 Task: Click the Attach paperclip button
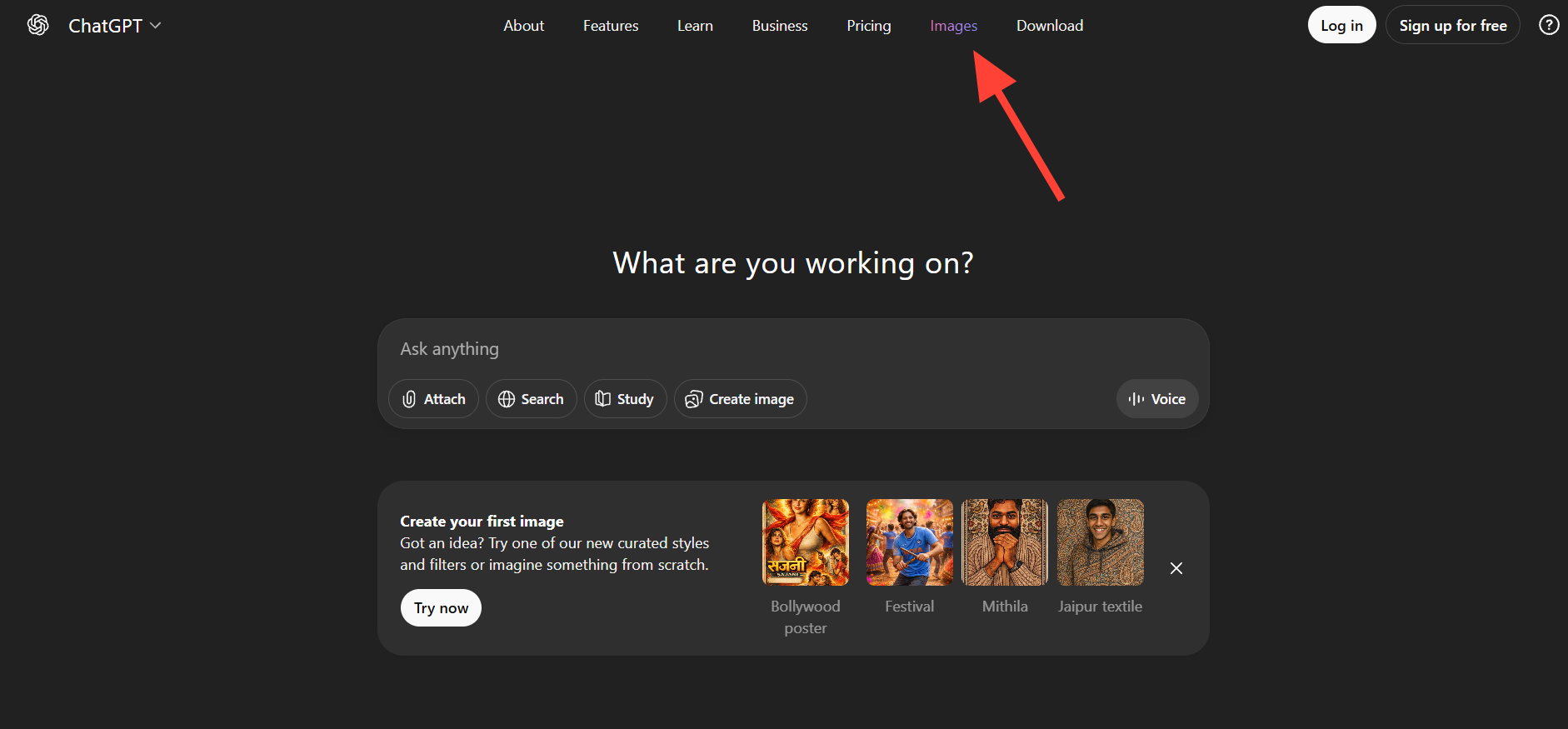coord(433,399)
